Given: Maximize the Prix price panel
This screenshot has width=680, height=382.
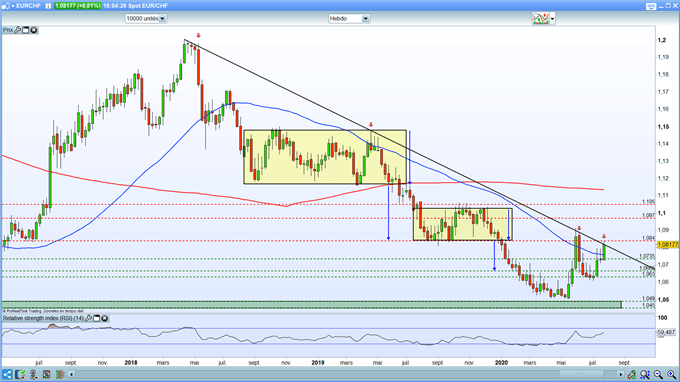Looking at the screenshot, I should click(26, 30).
